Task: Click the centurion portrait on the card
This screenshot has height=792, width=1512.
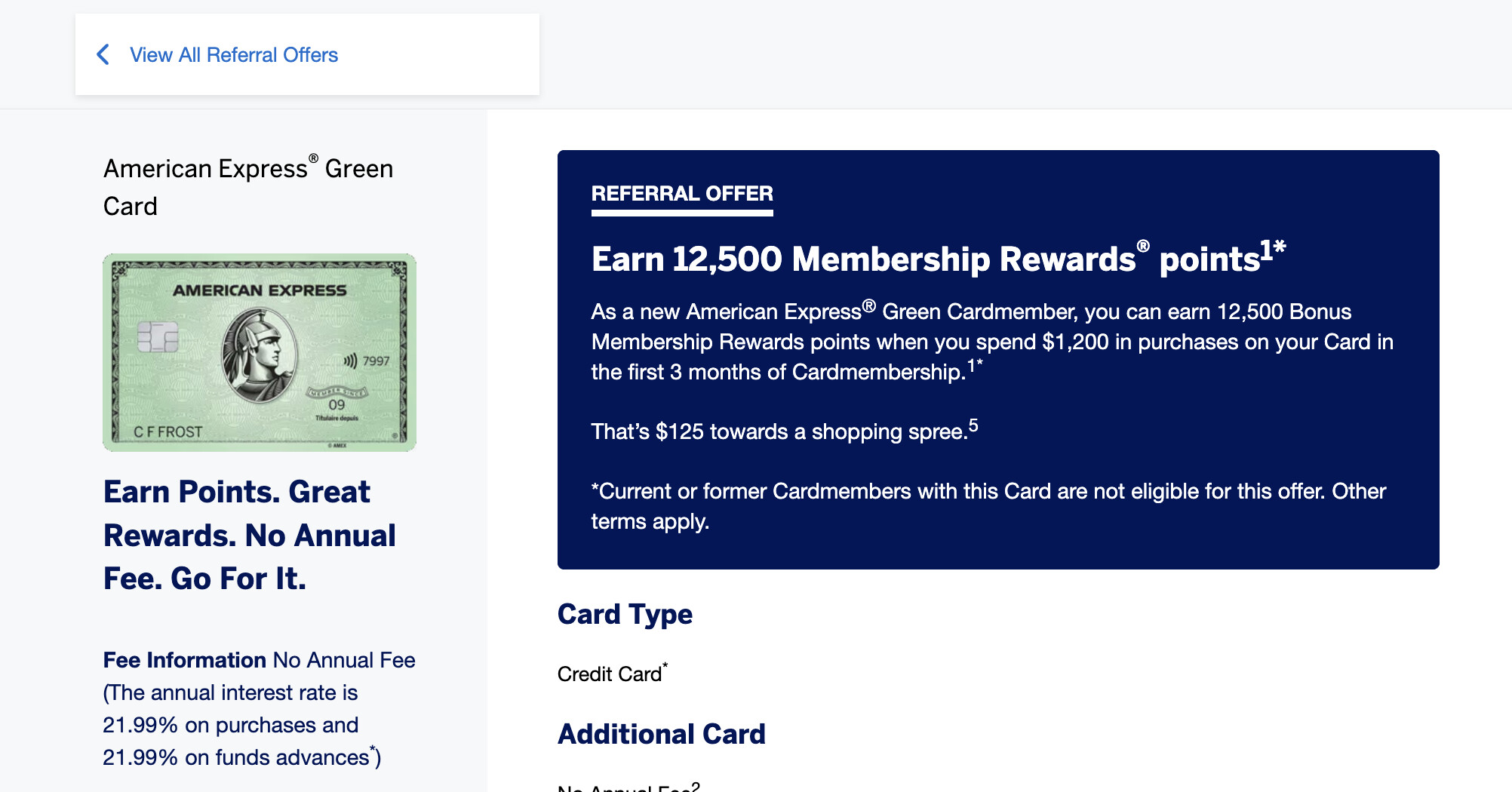Action: [x=259, y=356]
